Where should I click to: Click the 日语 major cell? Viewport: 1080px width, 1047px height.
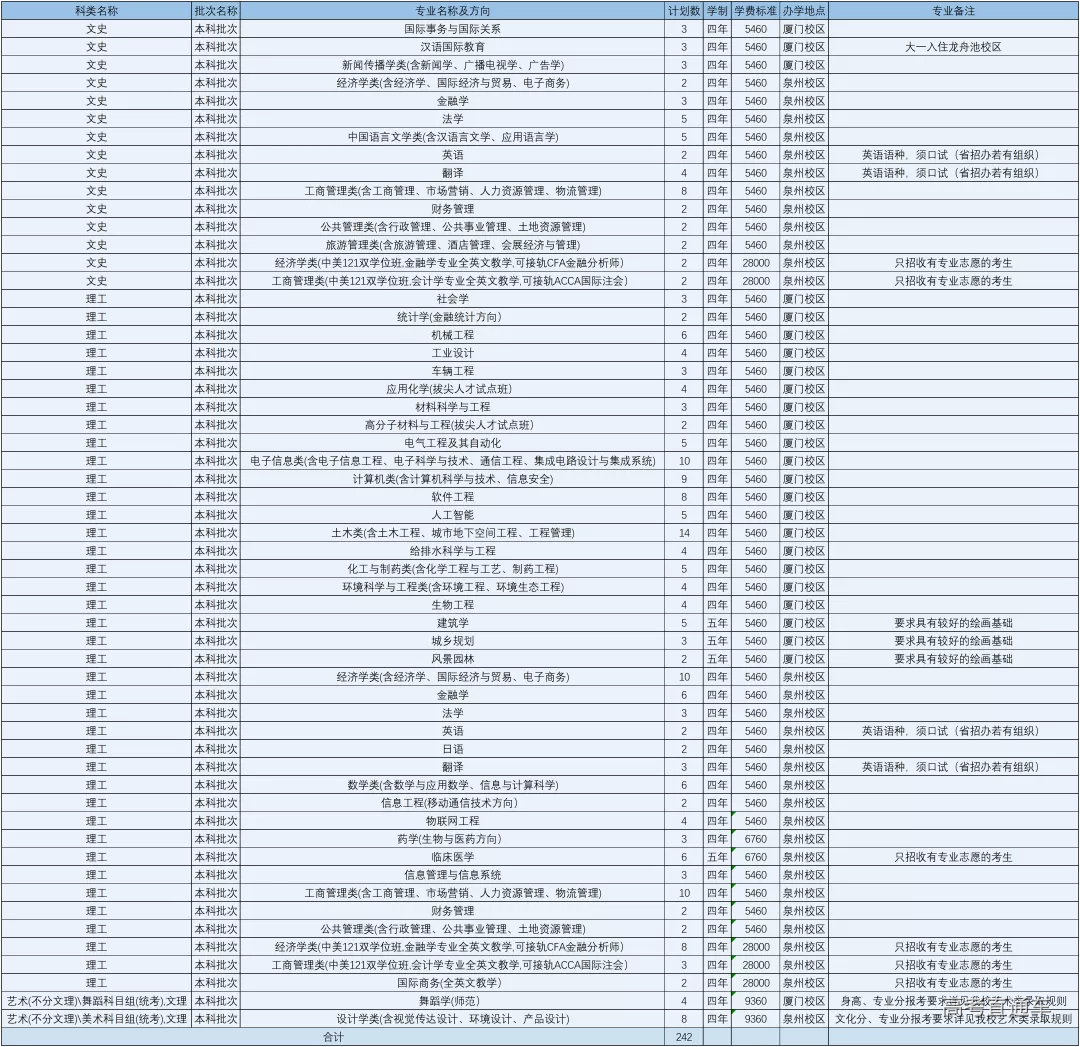pyautogui.click(x=453, y=749)
